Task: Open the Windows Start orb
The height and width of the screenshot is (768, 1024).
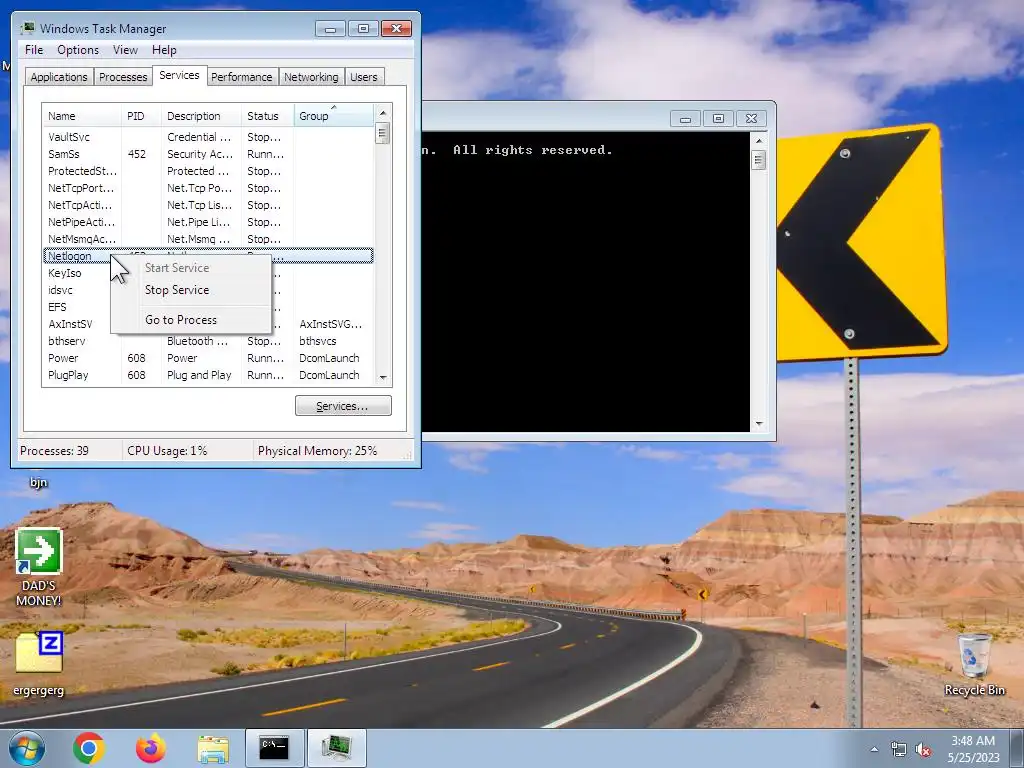Action: pyautogui.click(x=27, y=748)
